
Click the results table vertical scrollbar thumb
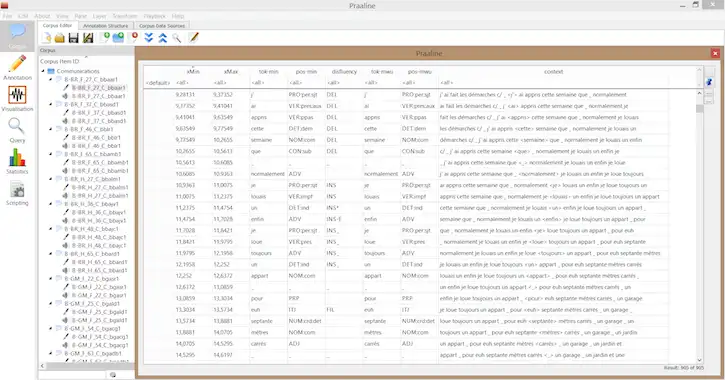coord(699,109)
